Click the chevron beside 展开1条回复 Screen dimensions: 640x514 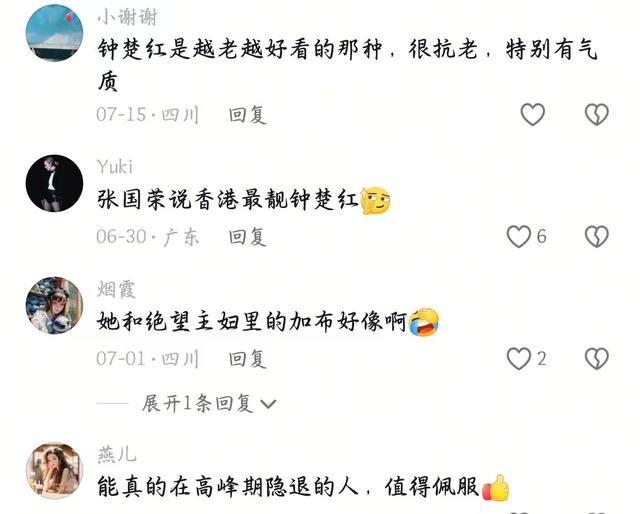268,404
